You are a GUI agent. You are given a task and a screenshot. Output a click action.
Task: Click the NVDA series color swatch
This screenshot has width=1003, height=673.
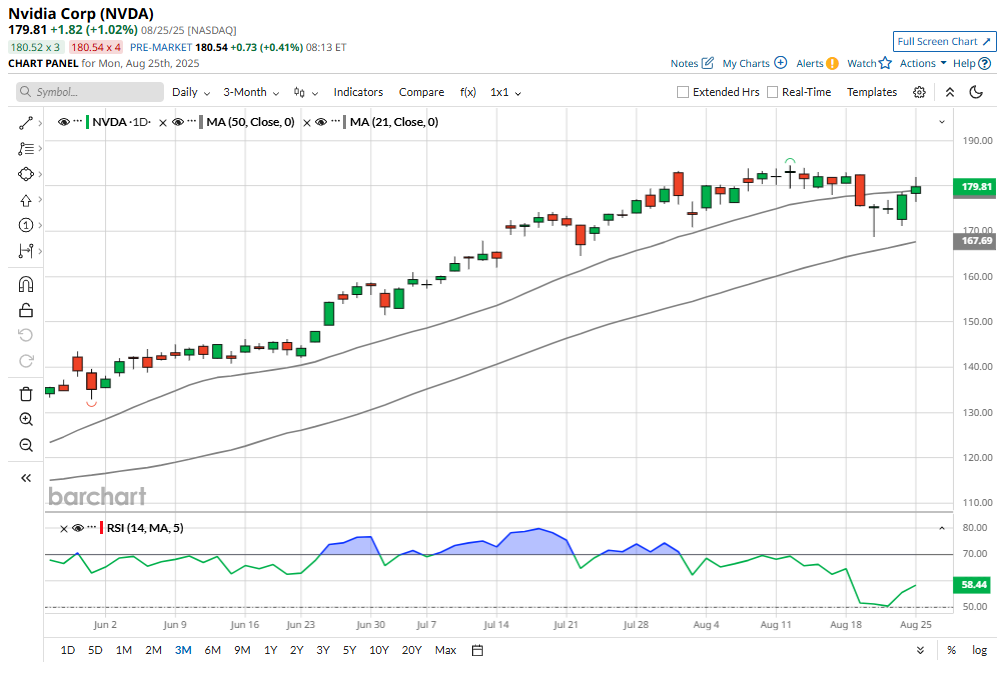[x=88, y=122]
